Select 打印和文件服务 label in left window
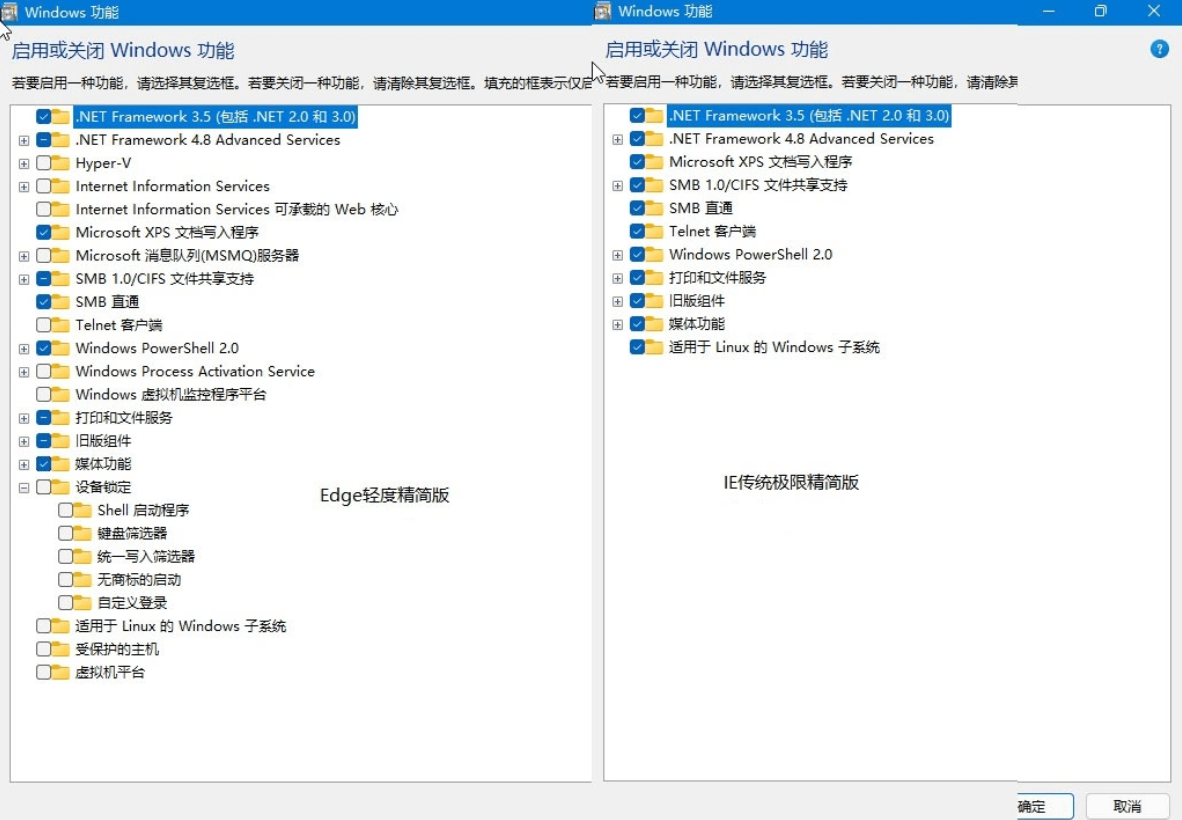Screen dimensions: 1182x820 (124, 418)
